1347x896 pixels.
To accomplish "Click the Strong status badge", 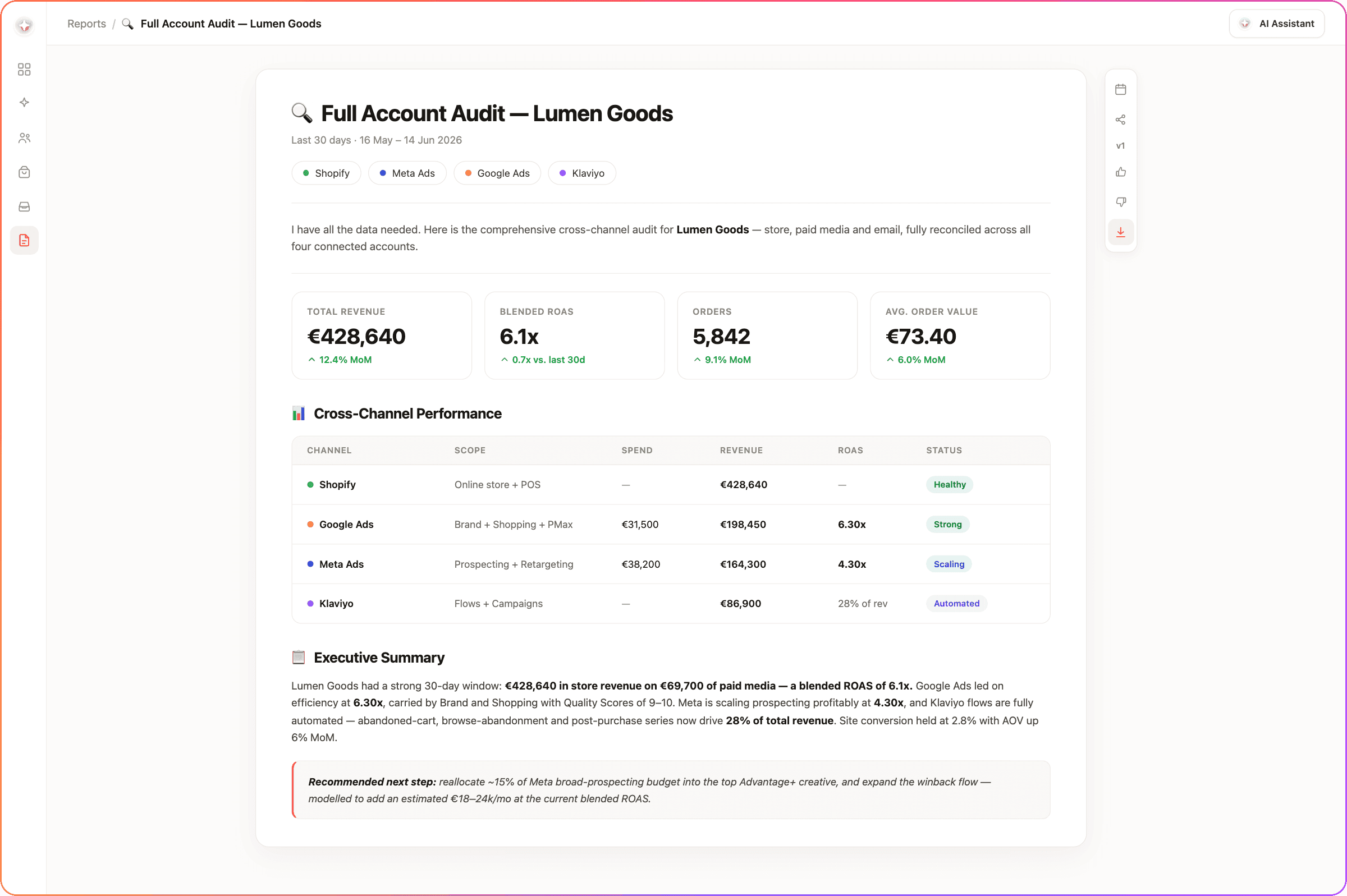I will pyautogui.click(x=947, y=525).
